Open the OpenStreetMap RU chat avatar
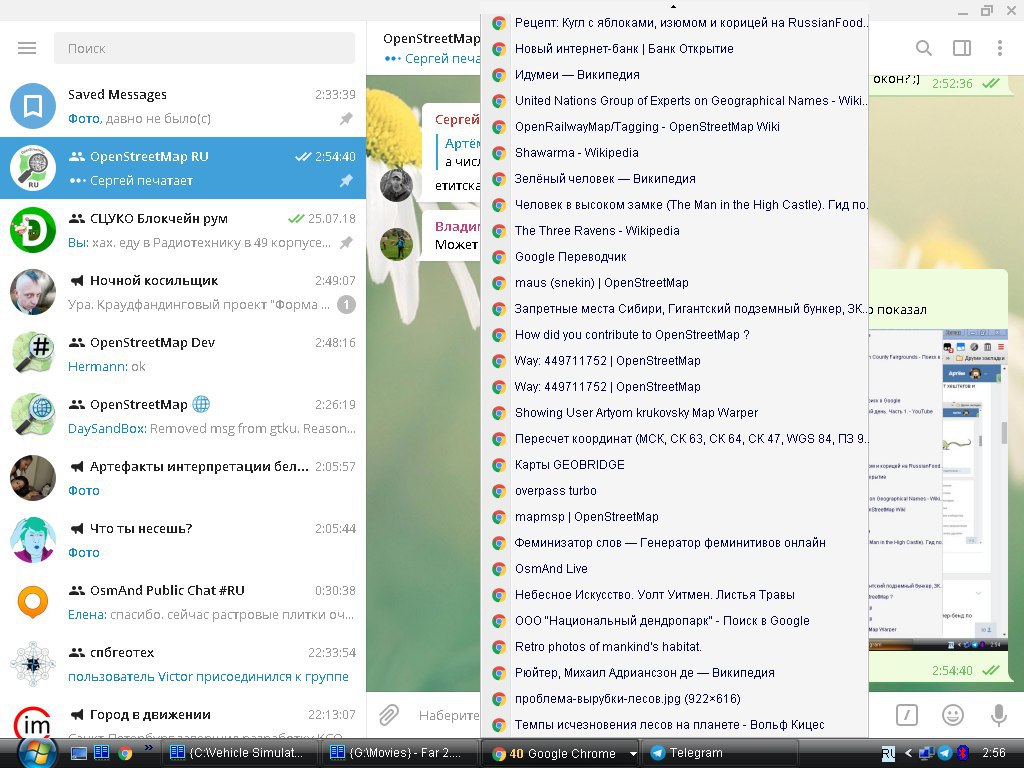Screen dimensions: 1024x768 click(x=33, y=168)
